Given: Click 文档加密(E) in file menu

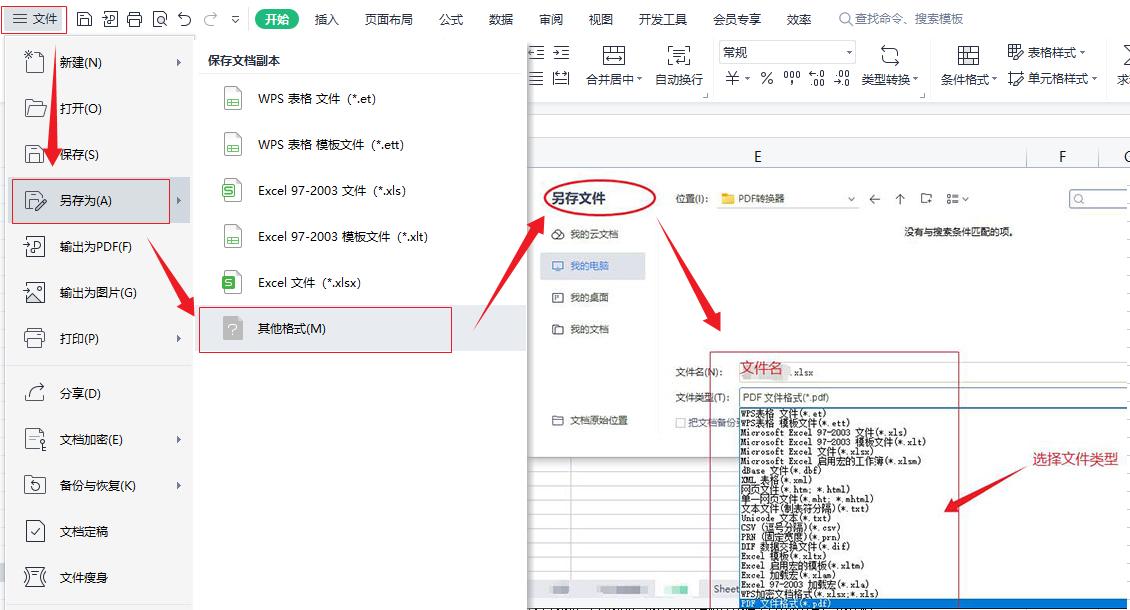Looking at the screenshot, I should (x=99, y=440).
